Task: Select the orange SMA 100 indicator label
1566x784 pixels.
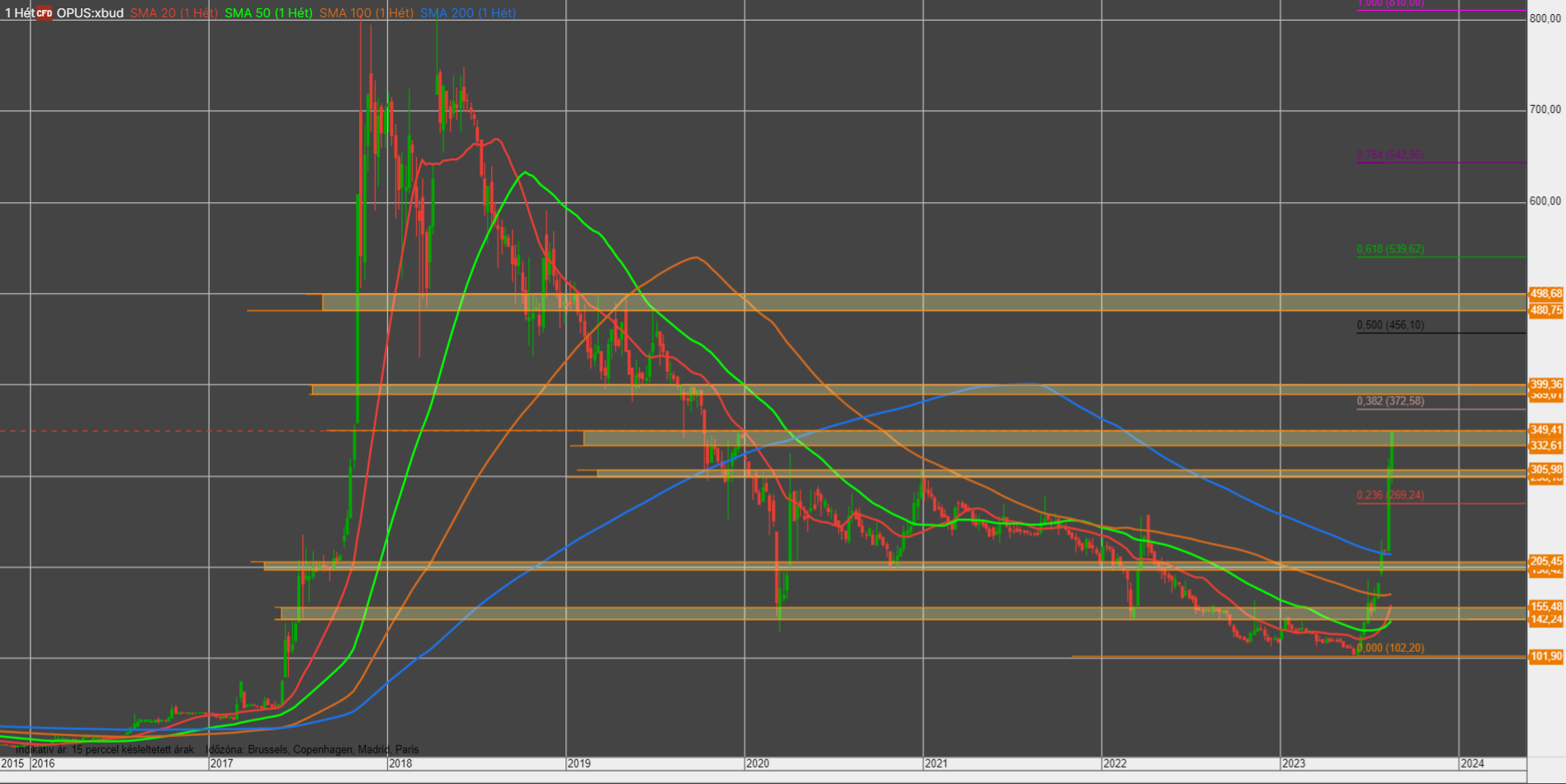Action: coord(366,13)
